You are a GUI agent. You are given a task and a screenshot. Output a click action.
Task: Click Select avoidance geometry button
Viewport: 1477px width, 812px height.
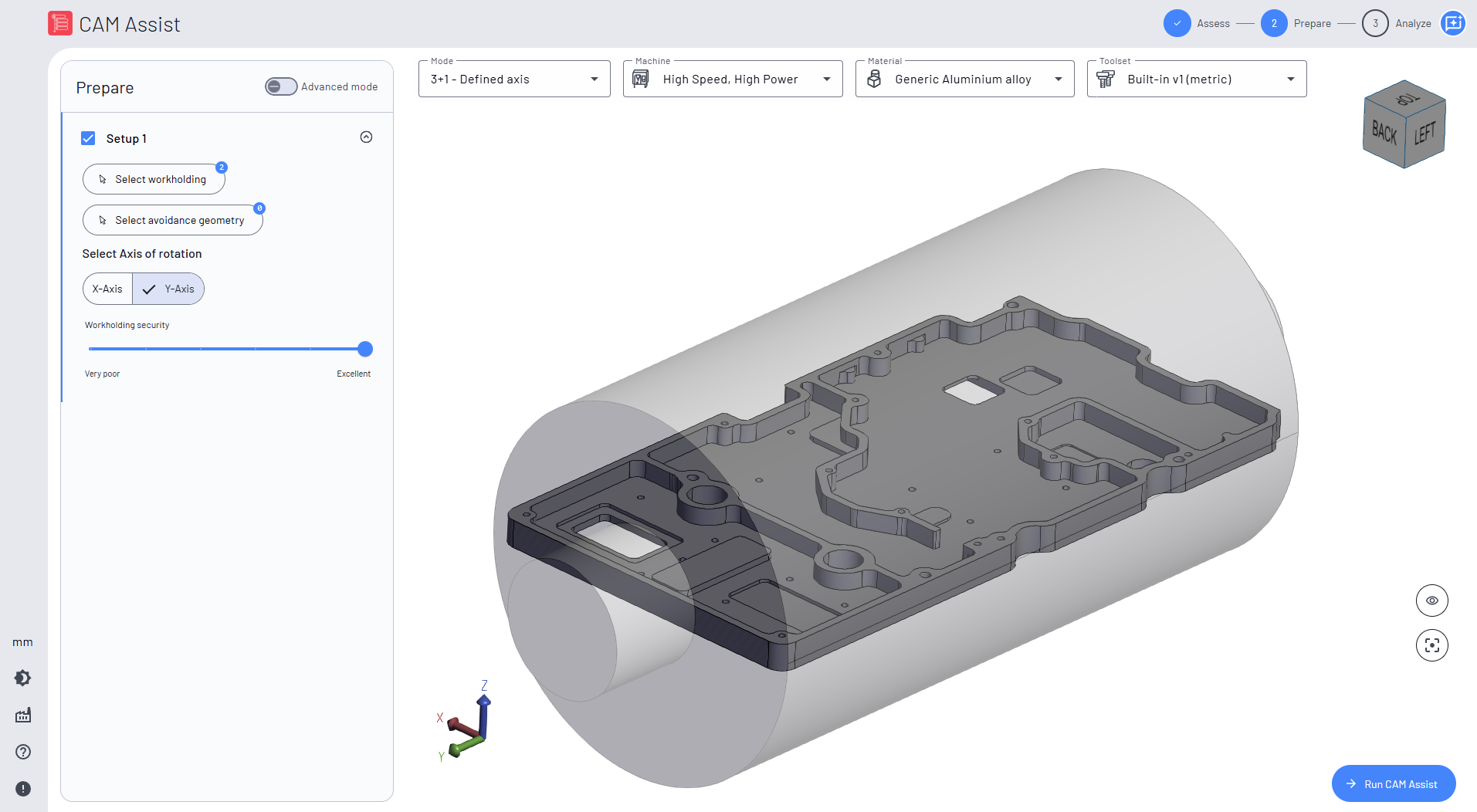[x=173, y=220]
